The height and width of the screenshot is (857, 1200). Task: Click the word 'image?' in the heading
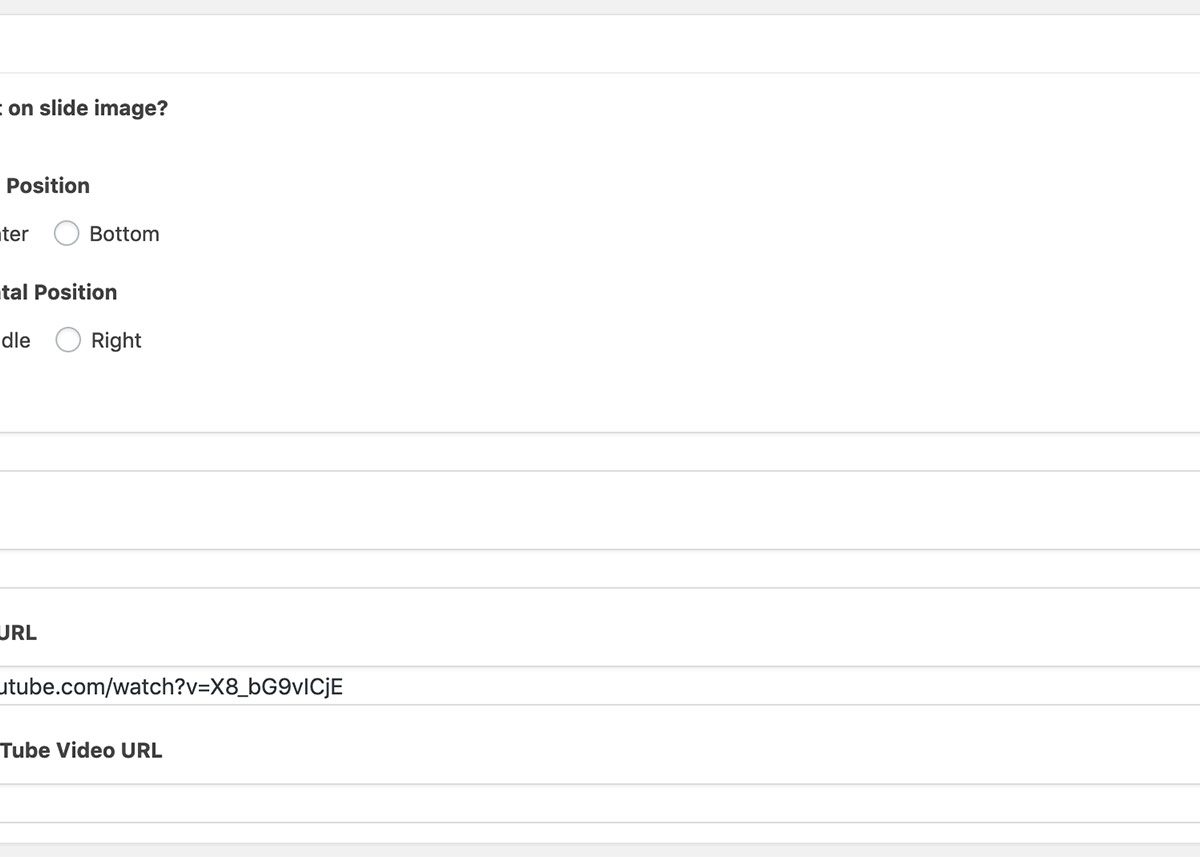pos(131,108)
